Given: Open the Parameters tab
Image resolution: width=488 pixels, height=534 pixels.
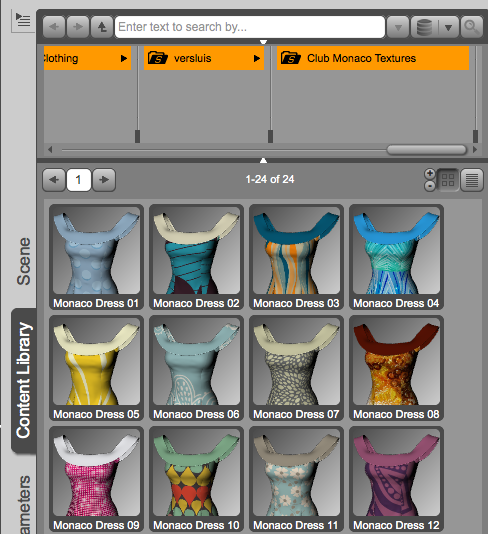Looking at the screenshot, I should tap(25, 504).
